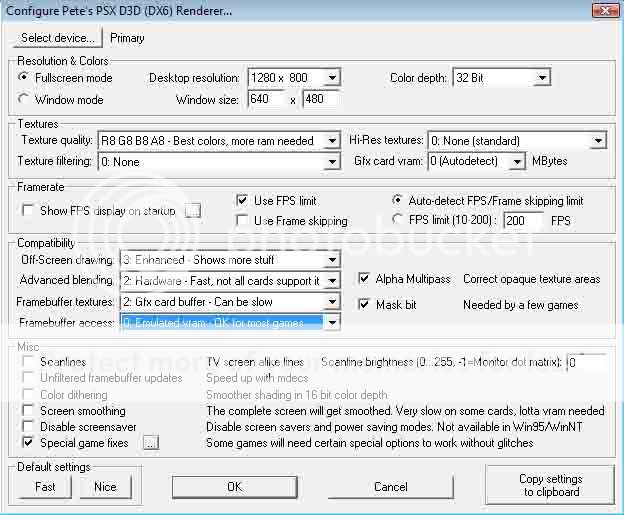Click the Cancel button
This screenshot has width=624, height=515.
(391, 487)
